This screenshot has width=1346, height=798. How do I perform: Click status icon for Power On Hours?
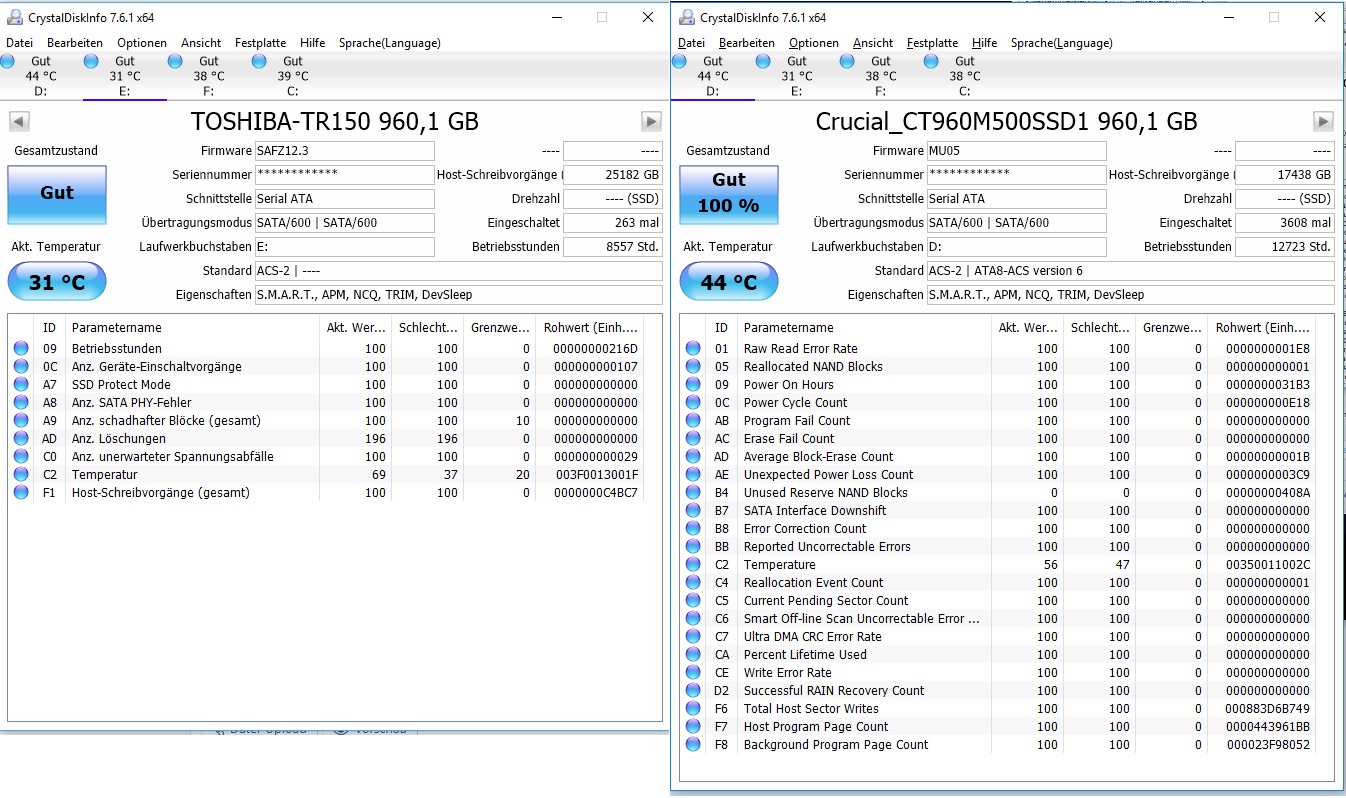coord(693,385)
